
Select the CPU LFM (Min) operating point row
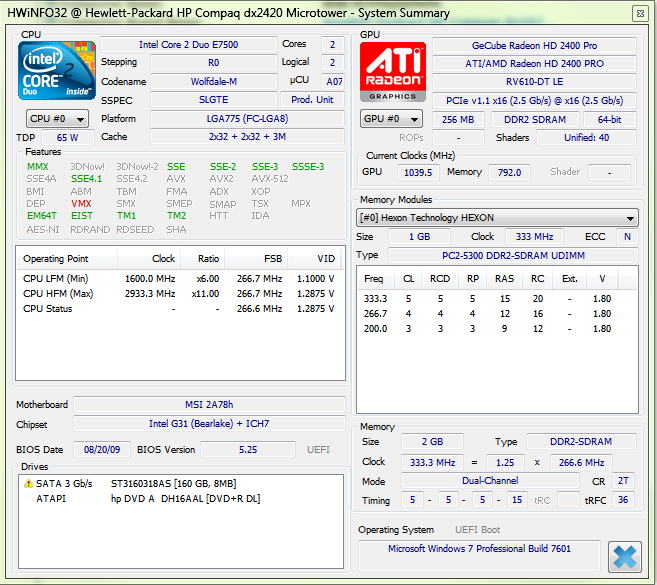pos(179,279)
